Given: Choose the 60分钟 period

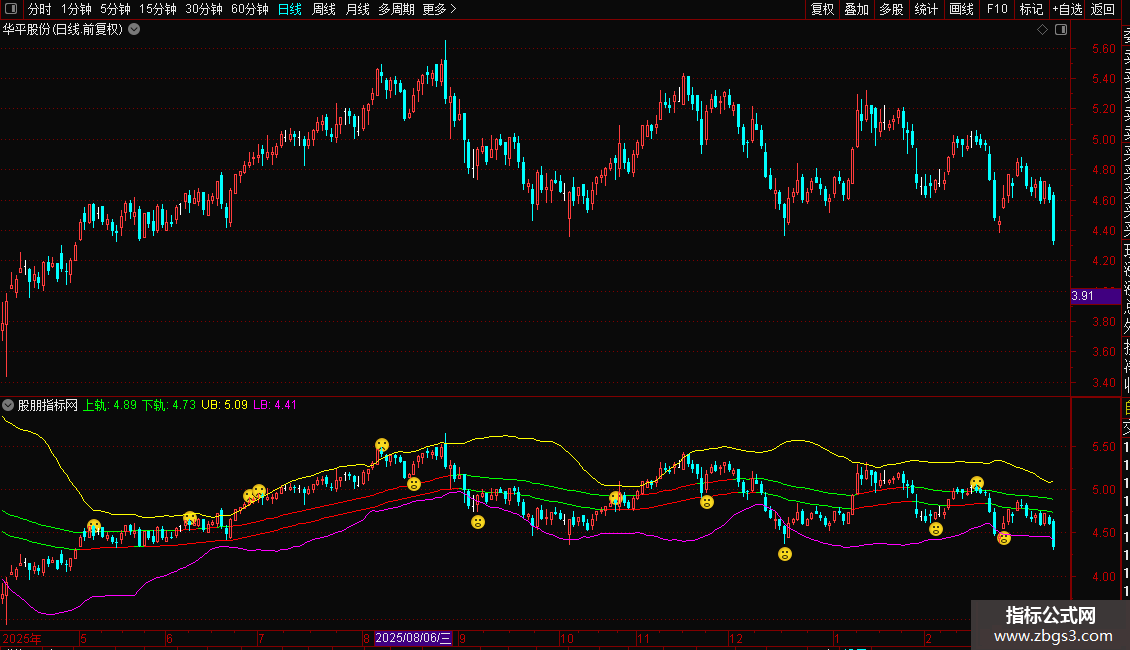Looking at the screenshot, I should point(249,9).
